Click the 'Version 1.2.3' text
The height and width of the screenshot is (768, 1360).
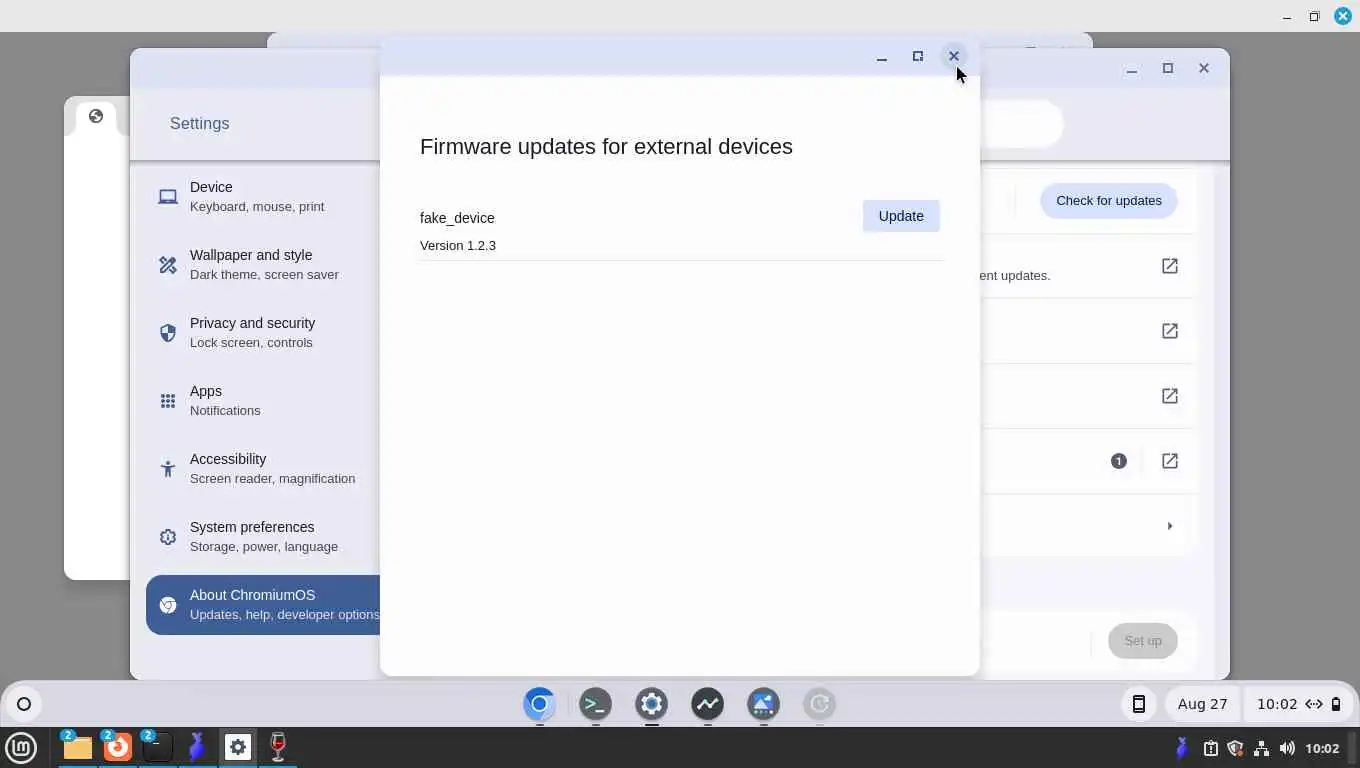(458, 245)
